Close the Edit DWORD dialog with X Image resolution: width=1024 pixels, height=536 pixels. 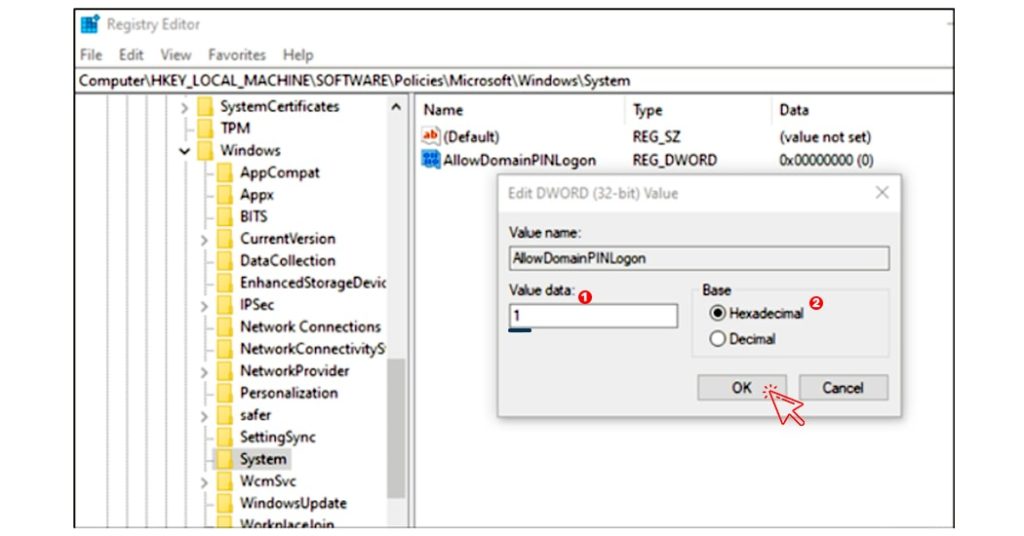(882, 193)
